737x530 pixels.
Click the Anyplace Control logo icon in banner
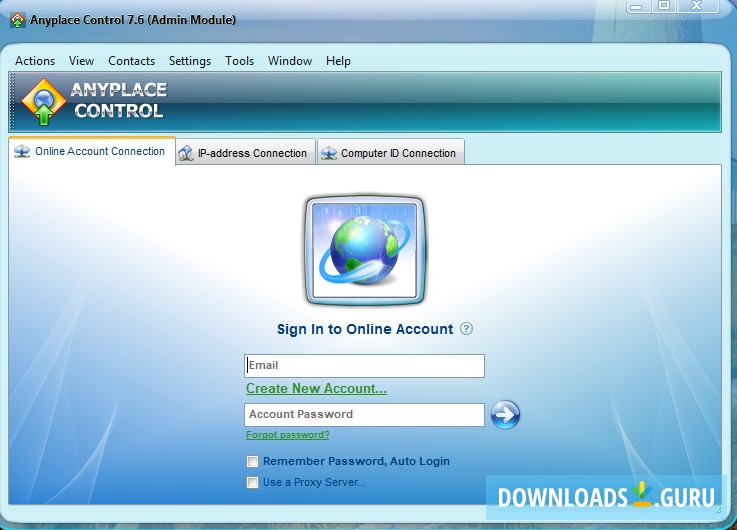[44, 101]
